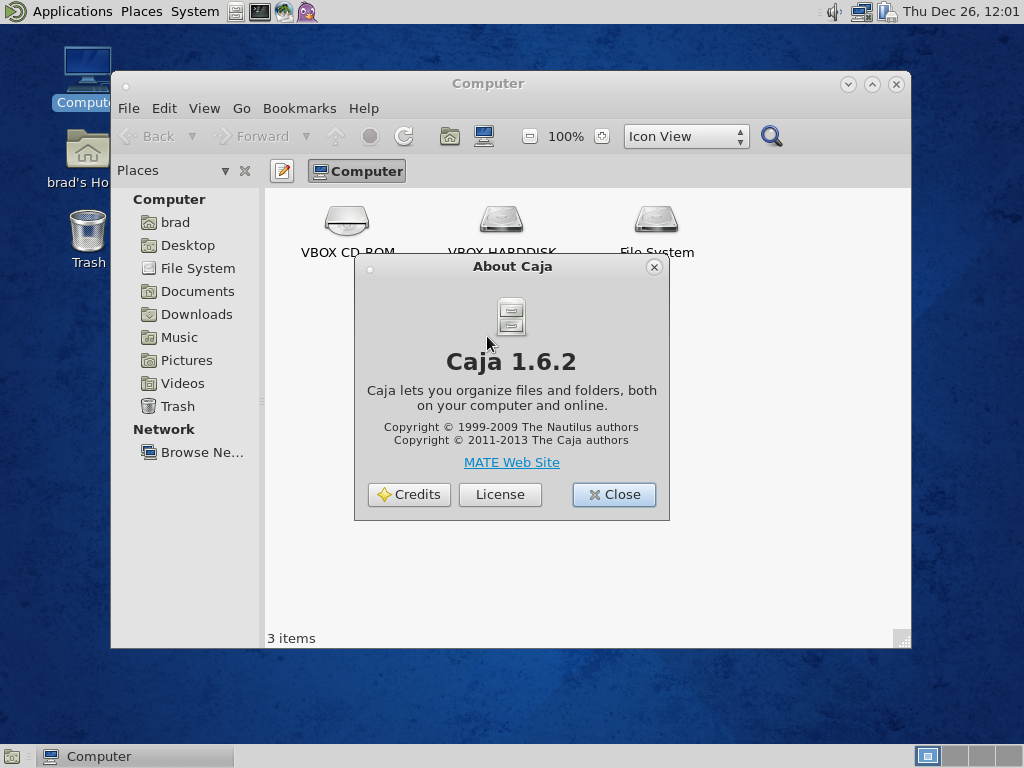Open the Bookmarks menu
This screenshot has height=768, width=1024.
coord(300,108)
